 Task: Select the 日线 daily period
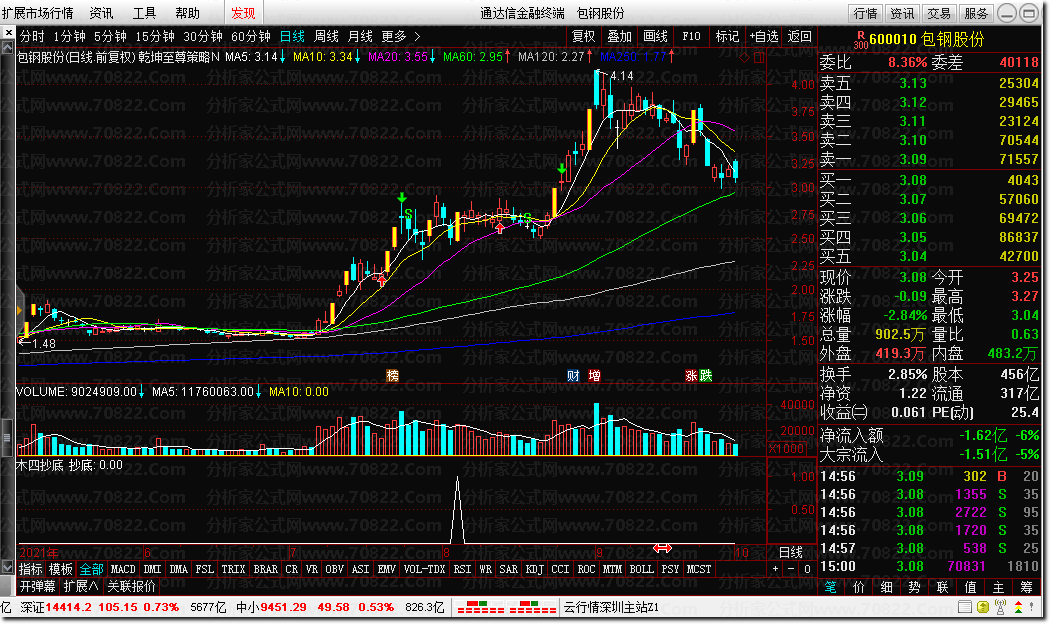click(292, 36)
